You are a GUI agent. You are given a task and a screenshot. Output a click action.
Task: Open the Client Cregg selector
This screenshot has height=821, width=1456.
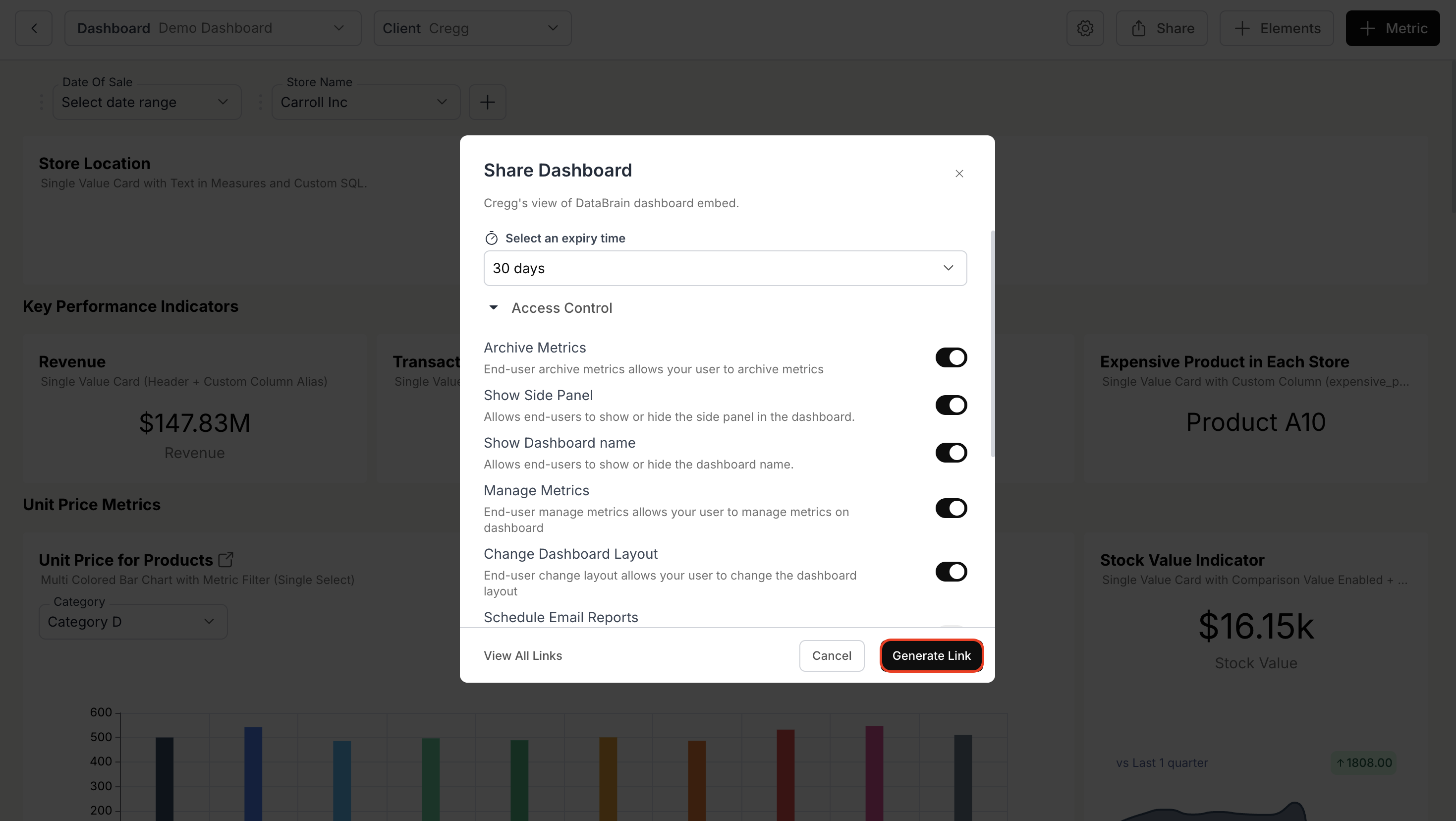(x=472, y=28)
